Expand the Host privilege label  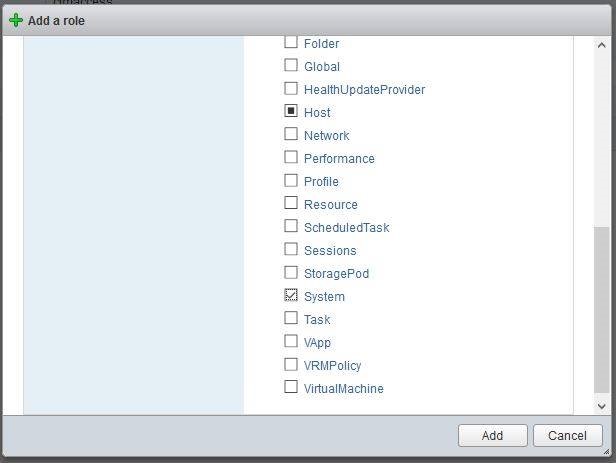coord(317,113)
